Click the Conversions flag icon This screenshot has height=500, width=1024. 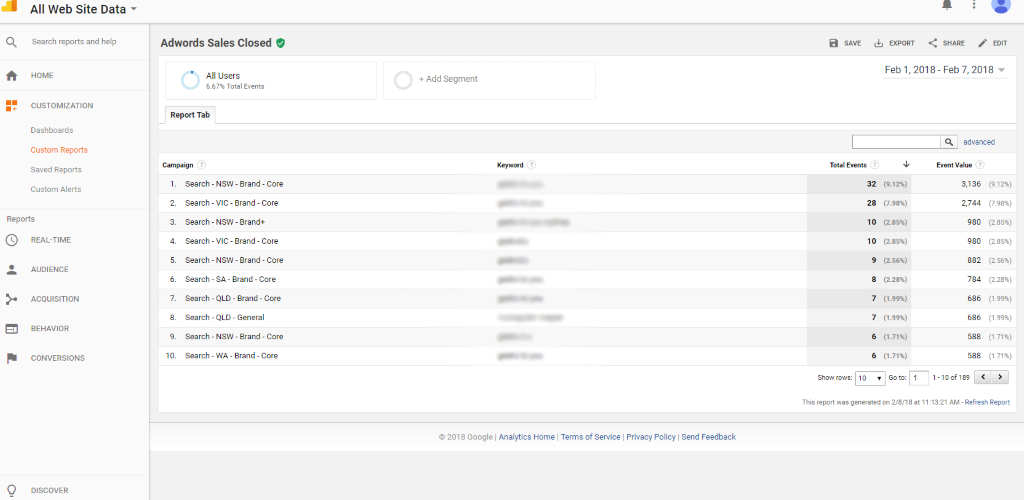pos(11,358)
